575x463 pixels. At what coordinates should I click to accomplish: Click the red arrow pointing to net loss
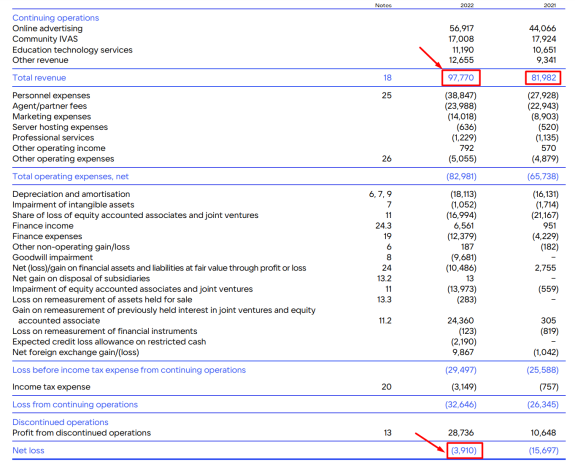tap(431, 442)
